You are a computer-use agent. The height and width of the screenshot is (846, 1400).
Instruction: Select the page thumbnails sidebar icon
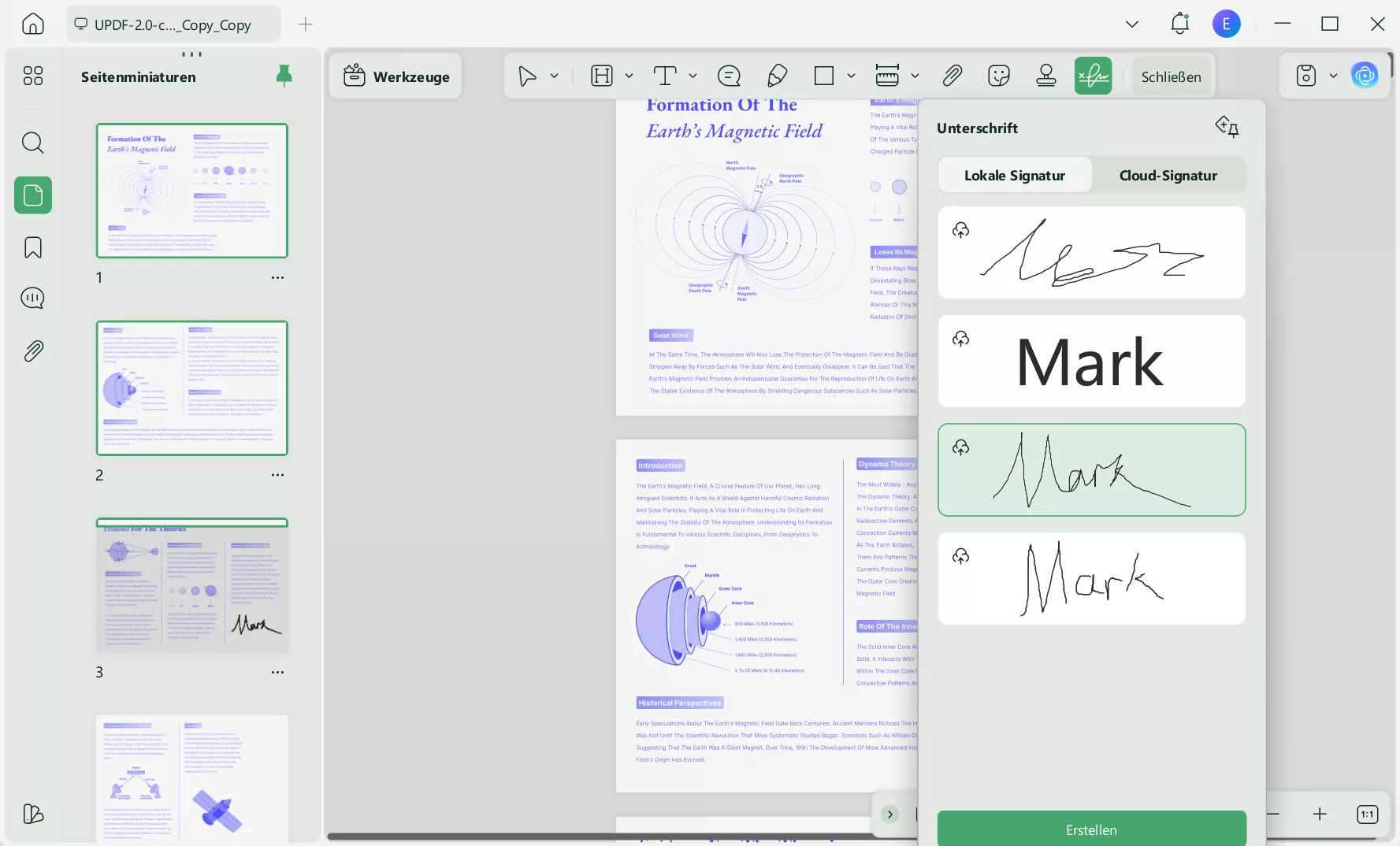tap(33, 195)
